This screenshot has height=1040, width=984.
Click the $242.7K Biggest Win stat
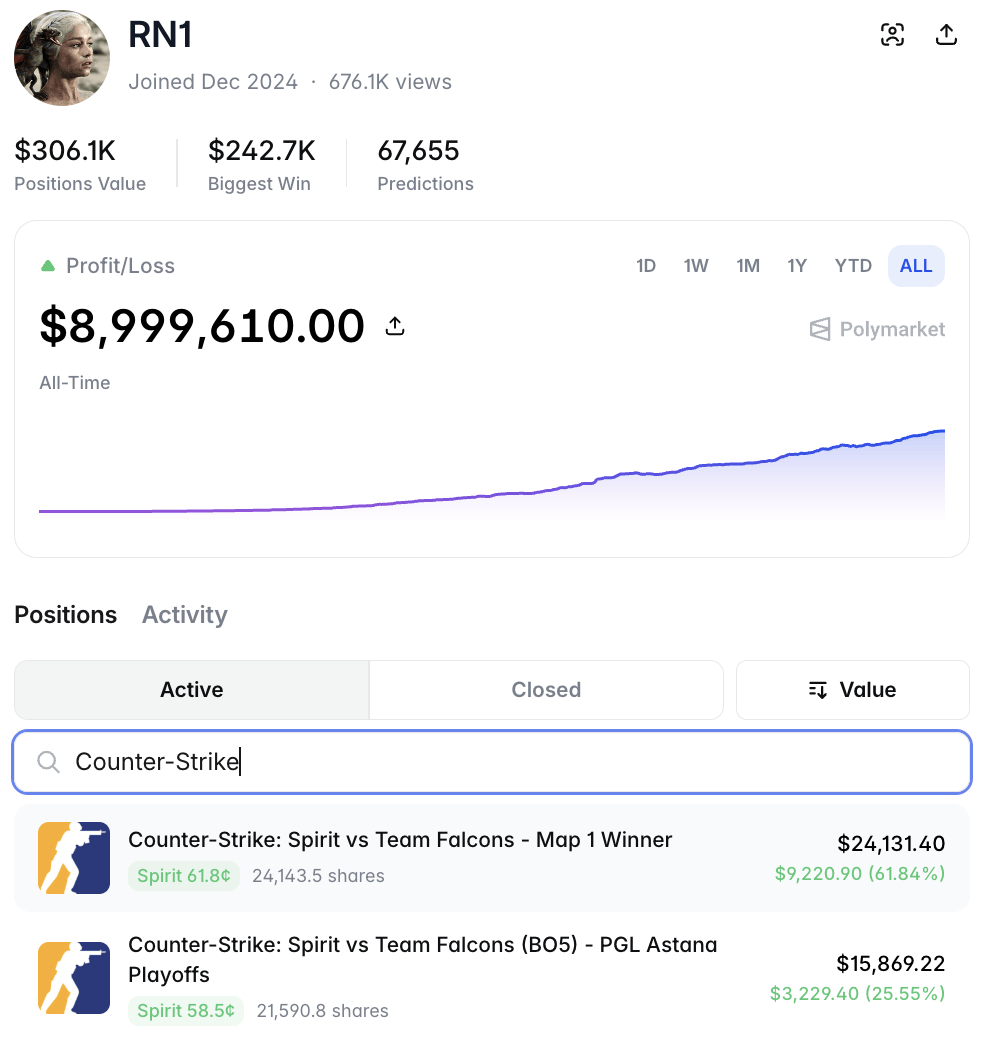261,164
